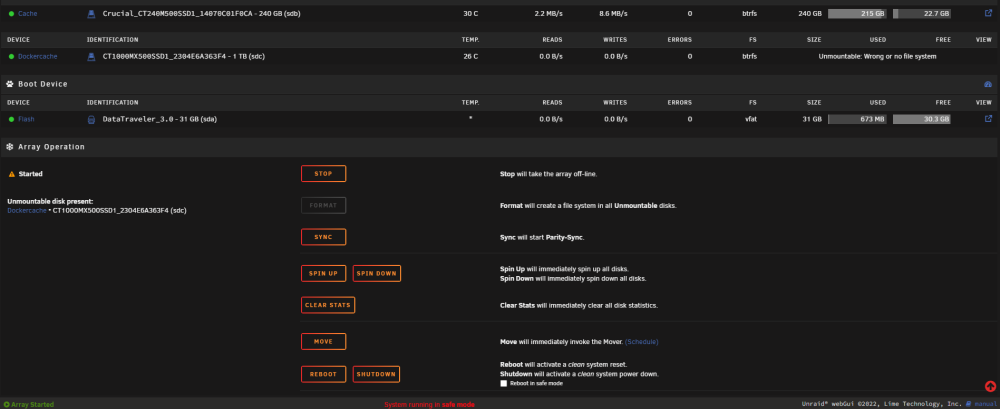Open the Cache device link
Image resolution: width=1000 pixels, height=409 pixels.
click(27, 13)
